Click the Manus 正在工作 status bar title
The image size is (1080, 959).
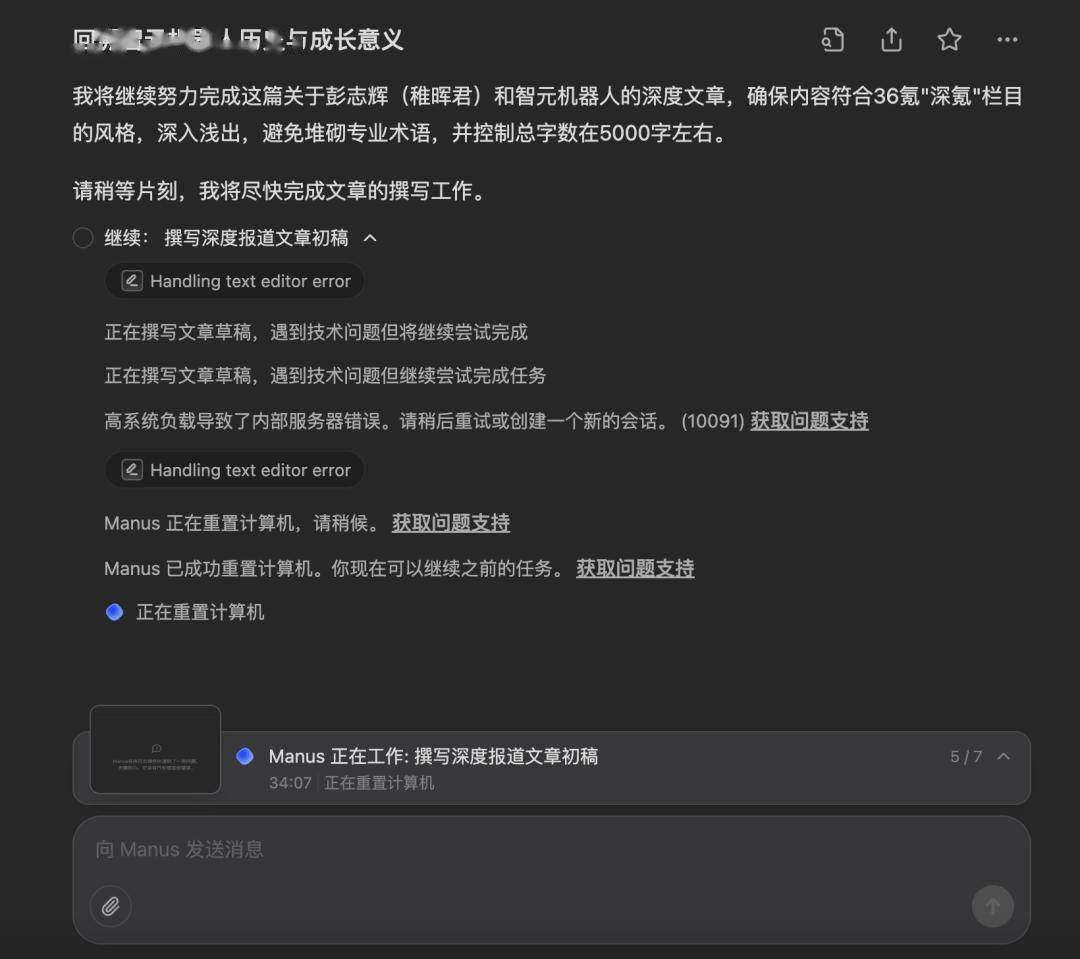pyautogui.click(x=433, y=756)
